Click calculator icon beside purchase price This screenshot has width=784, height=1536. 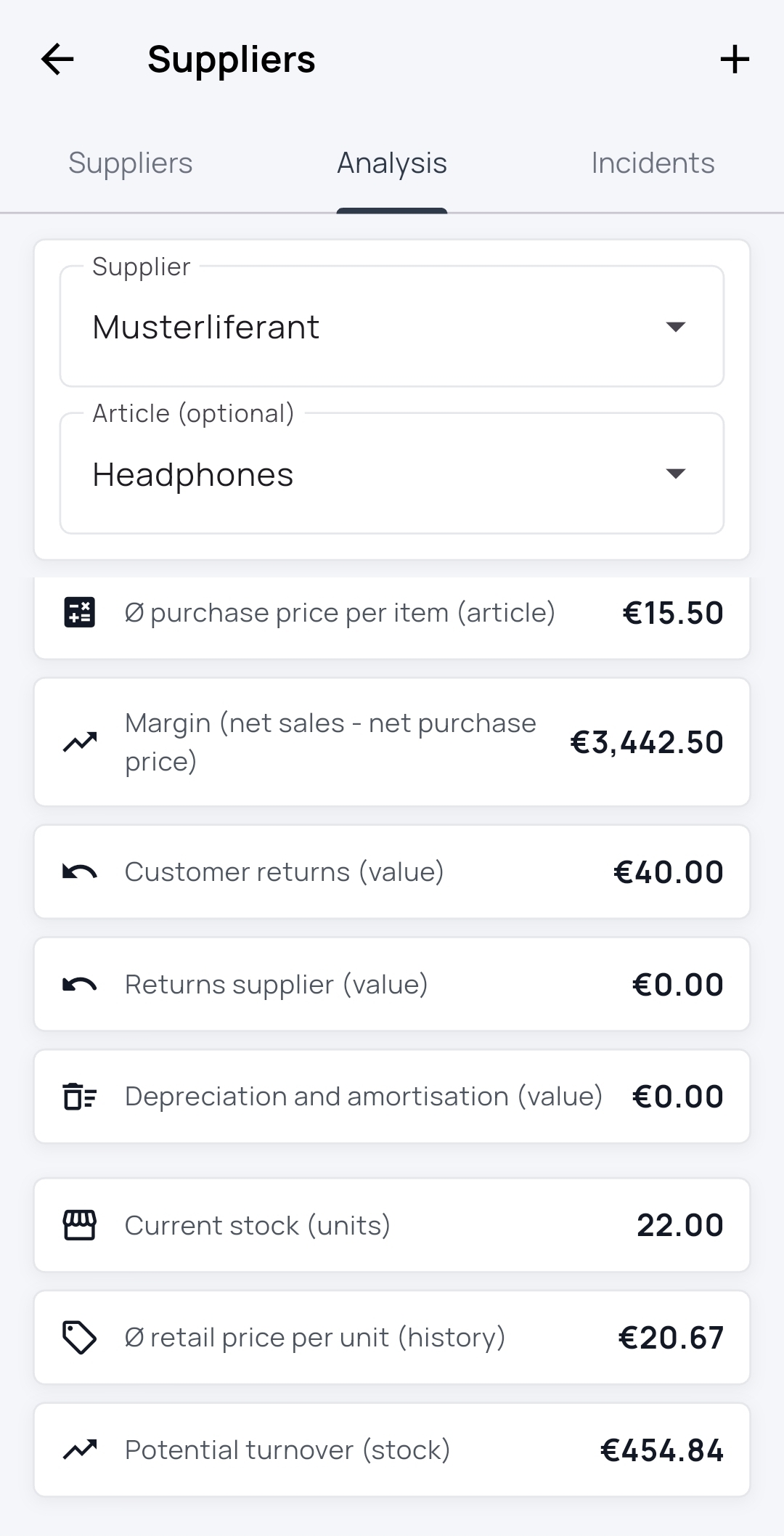coord(79,612)
